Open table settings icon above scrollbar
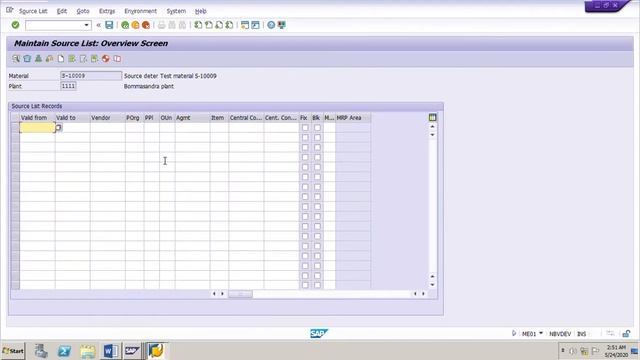 pos(433,118)
